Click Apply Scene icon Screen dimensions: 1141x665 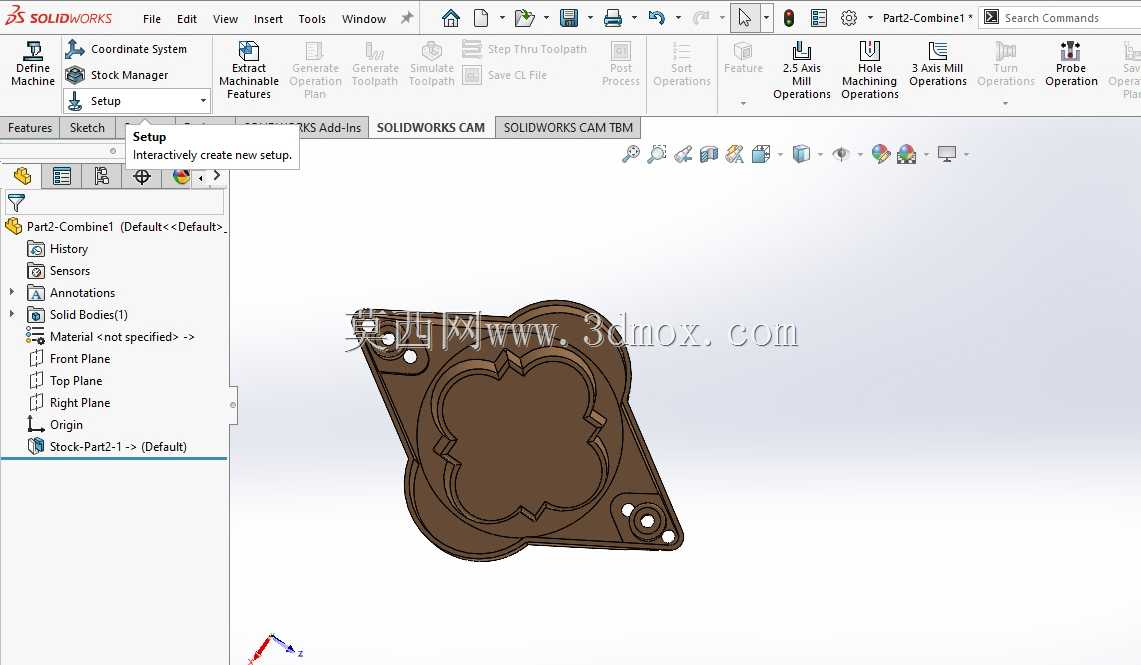click(907, 154)
